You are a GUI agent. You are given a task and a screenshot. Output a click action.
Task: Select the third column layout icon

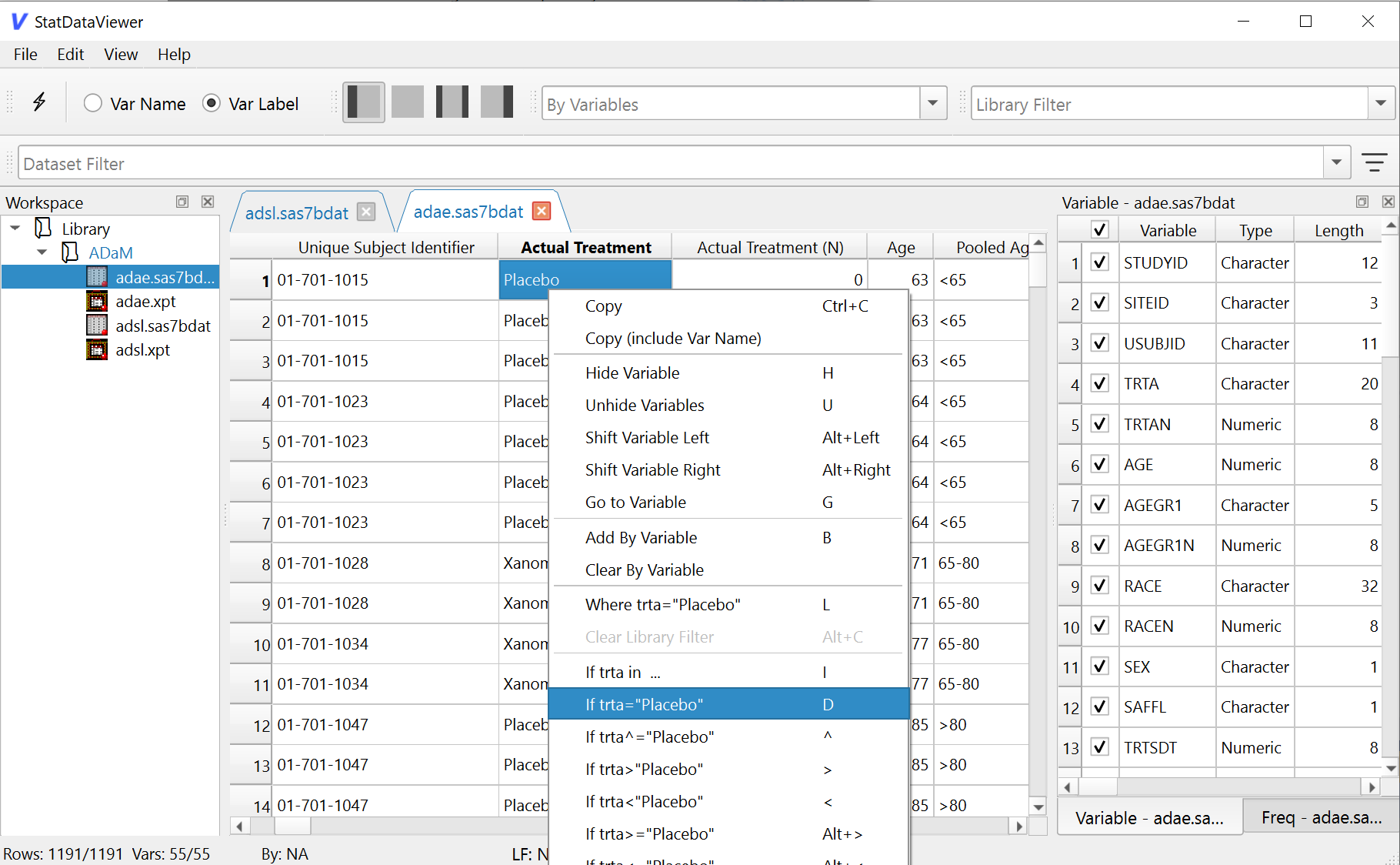(452, 102)
